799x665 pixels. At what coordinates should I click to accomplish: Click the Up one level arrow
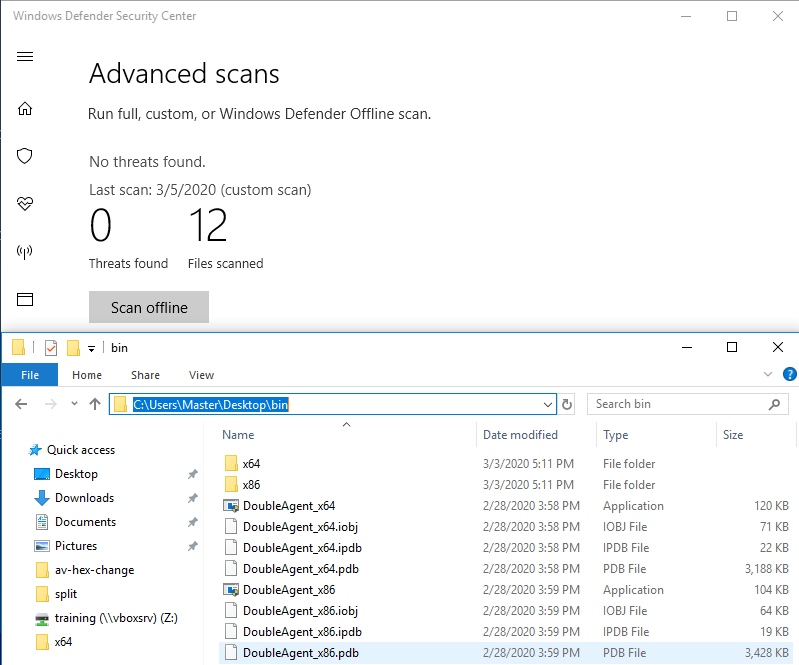[95, 405]
